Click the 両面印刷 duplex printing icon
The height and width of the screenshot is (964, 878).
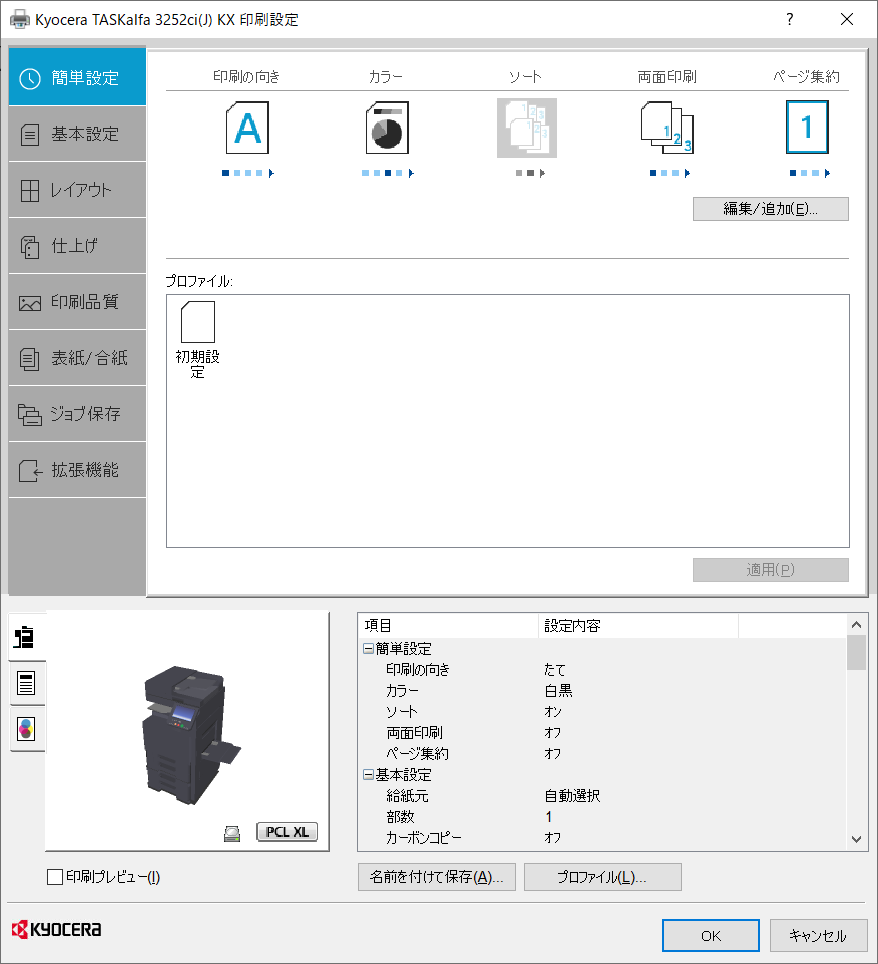pyautogui.click(x=667, y=128)
